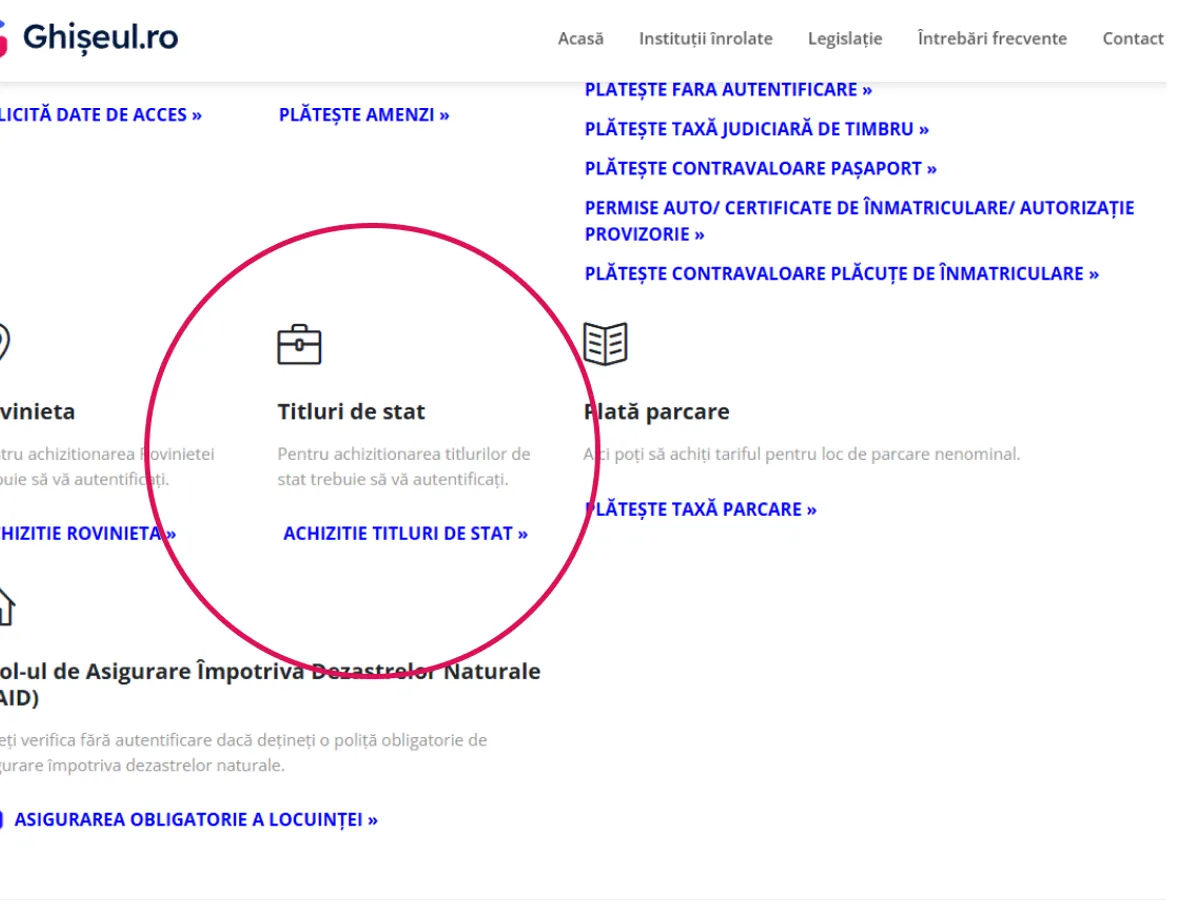Image resolution: width=1200 pixels, height=900 pixels.
Task: Click the PLĂTEȘTE TAXĂ PARCARE link
Action: [700, 510]
